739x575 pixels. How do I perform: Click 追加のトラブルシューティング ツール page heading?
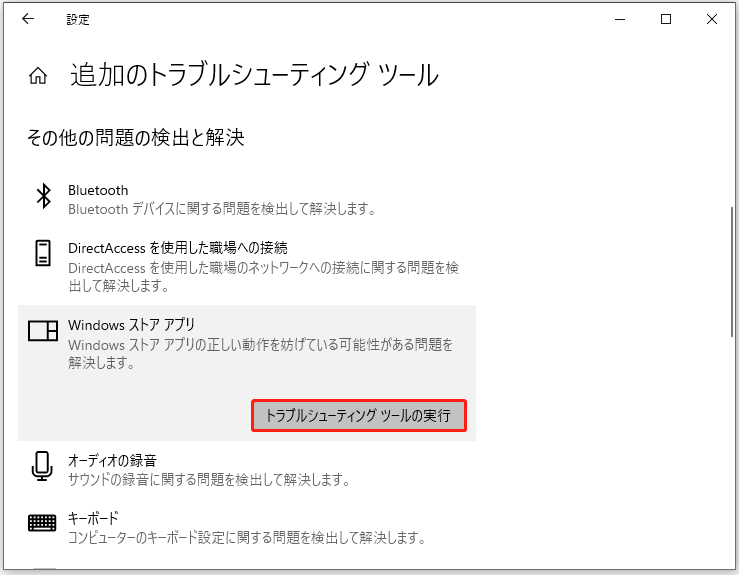(x=255, y=75)
